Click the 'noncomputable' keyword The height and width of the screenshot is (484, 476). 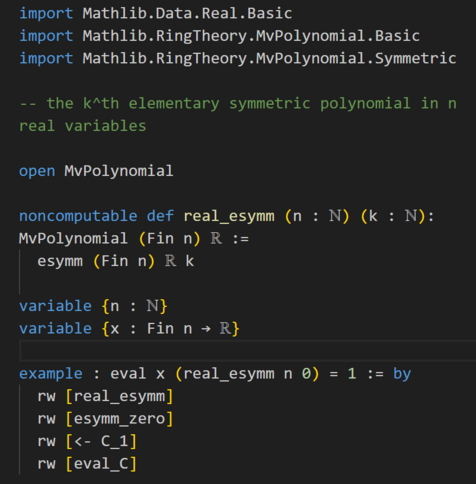[x=78, y=216]
